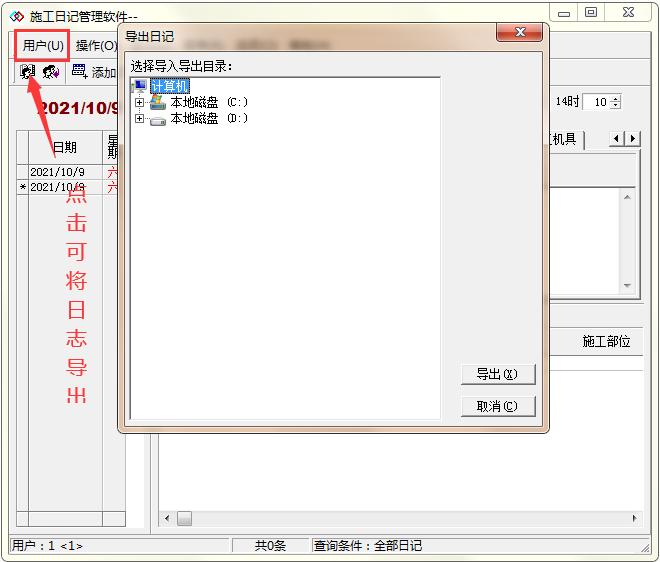Decrease the 14时 spinner value

pos(615,105)
